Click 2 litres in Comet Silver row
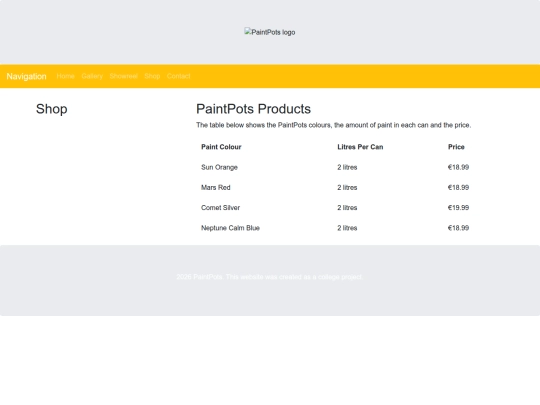 (347, 208)
